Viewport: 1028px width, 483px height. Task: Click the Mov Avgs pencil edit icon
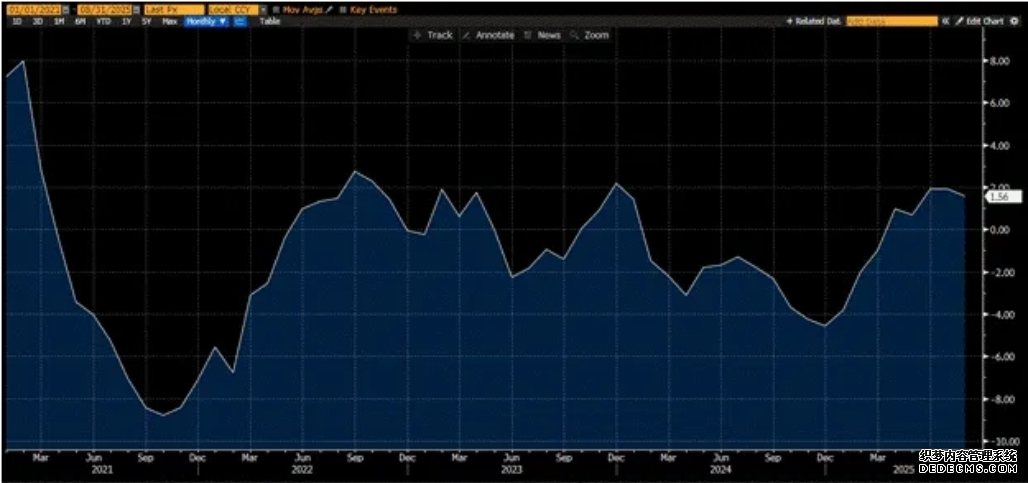[329, 10]
